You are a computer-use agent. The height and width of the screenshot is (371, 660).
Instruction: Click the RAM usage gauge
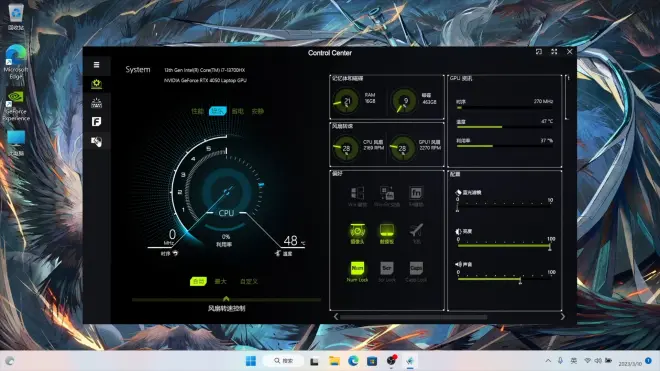pyautogui.click(x=346, y=101)
